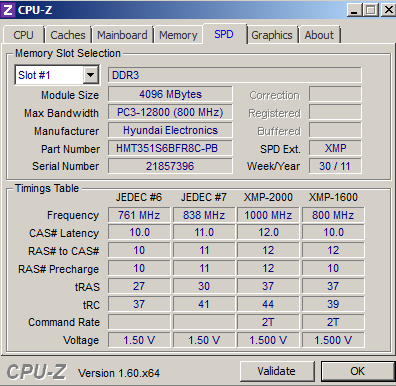The height and width of the screenshot is (386, 396).
Task: Click the empty Registered field
Action: pos(335,112)
